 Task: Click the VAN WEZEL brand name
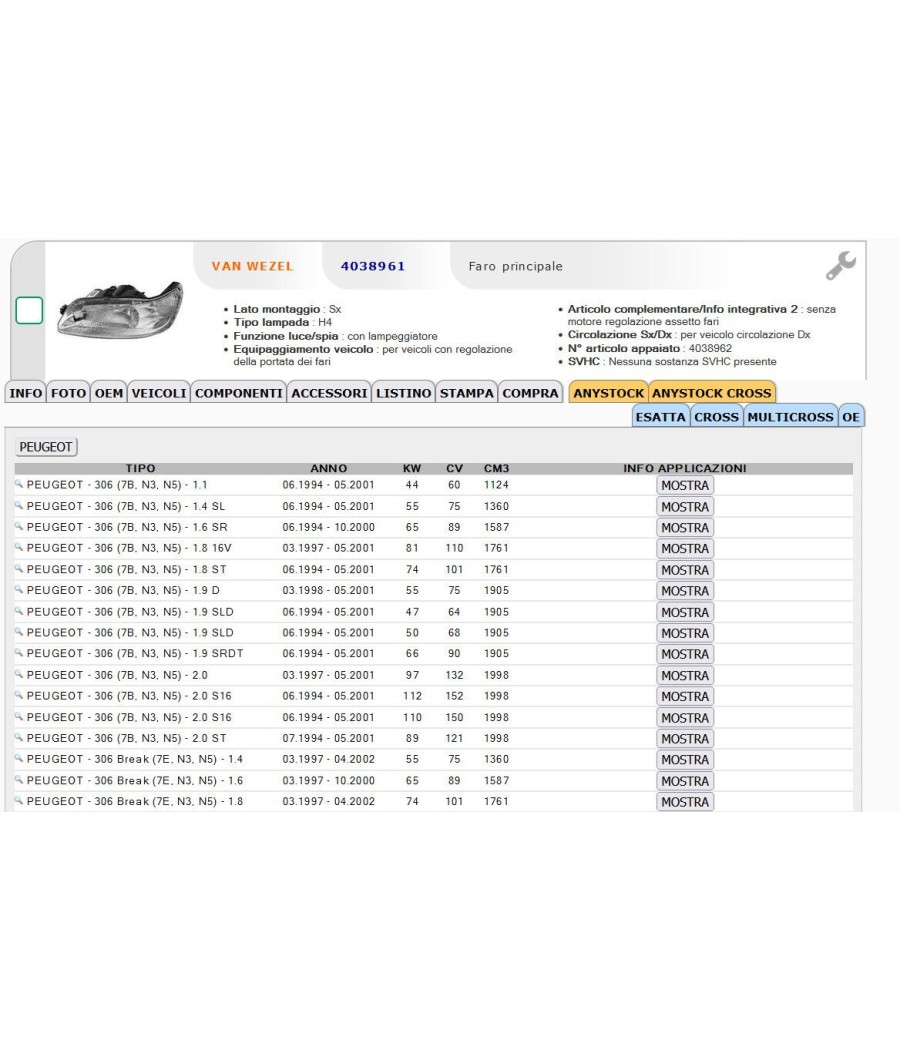coord(252,266)
